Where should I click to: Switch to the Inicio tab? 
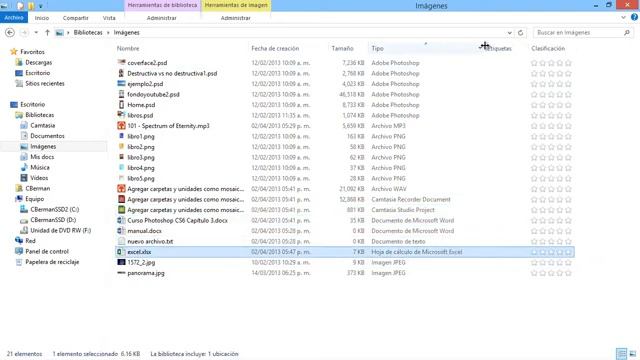tap(42, 18)
